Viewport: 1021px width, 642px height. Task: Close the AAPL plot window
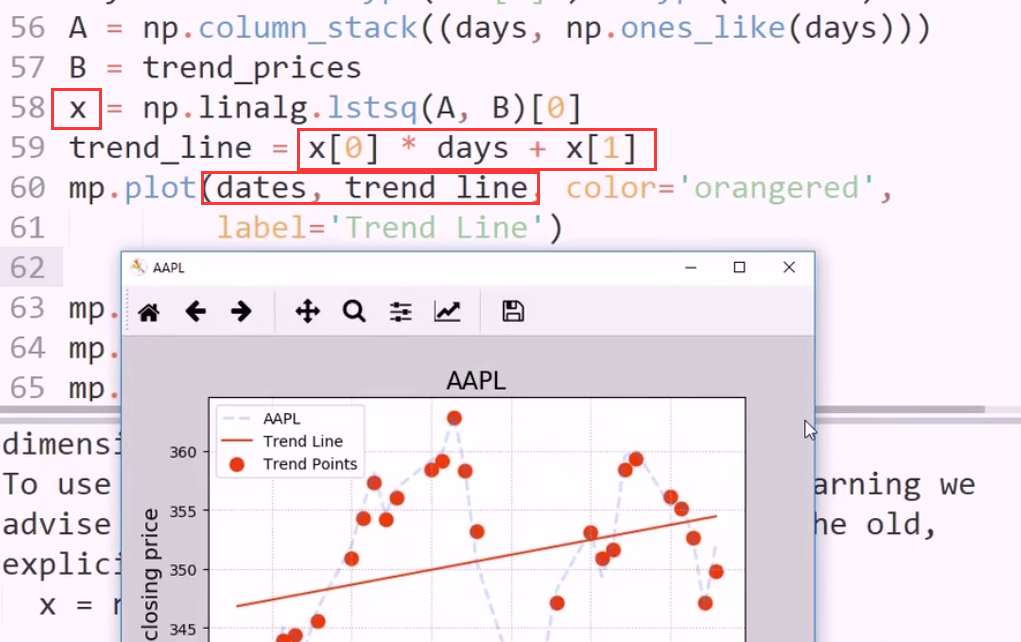(x=789, y=268)
